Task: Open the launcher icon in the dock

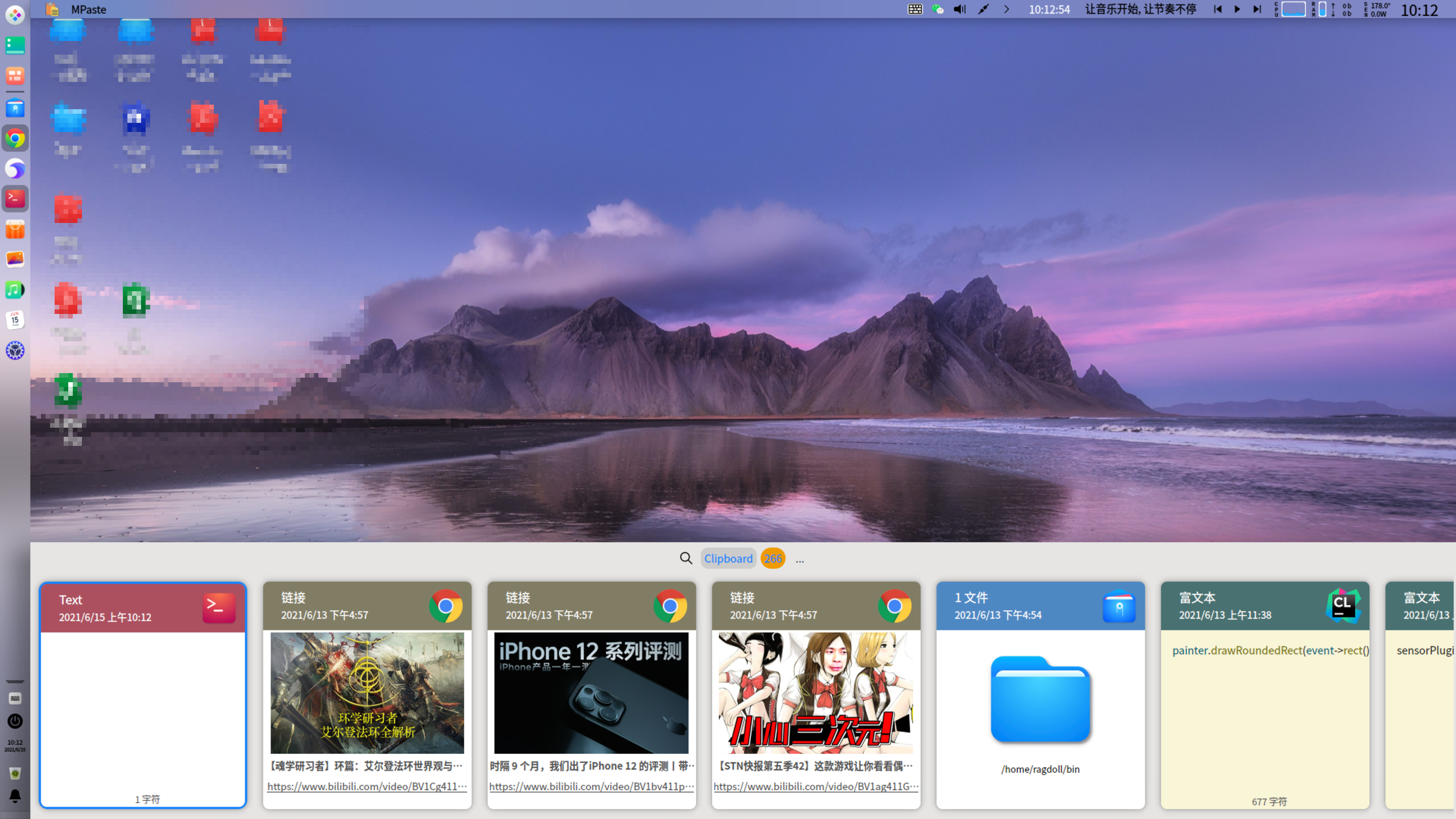Action: coord(15,15)
